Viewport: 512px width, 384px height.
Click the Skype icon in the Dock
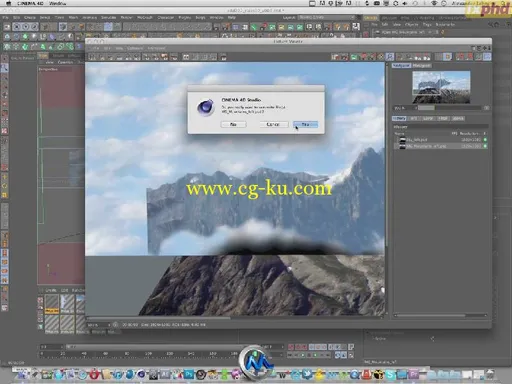tap(390, 375)
